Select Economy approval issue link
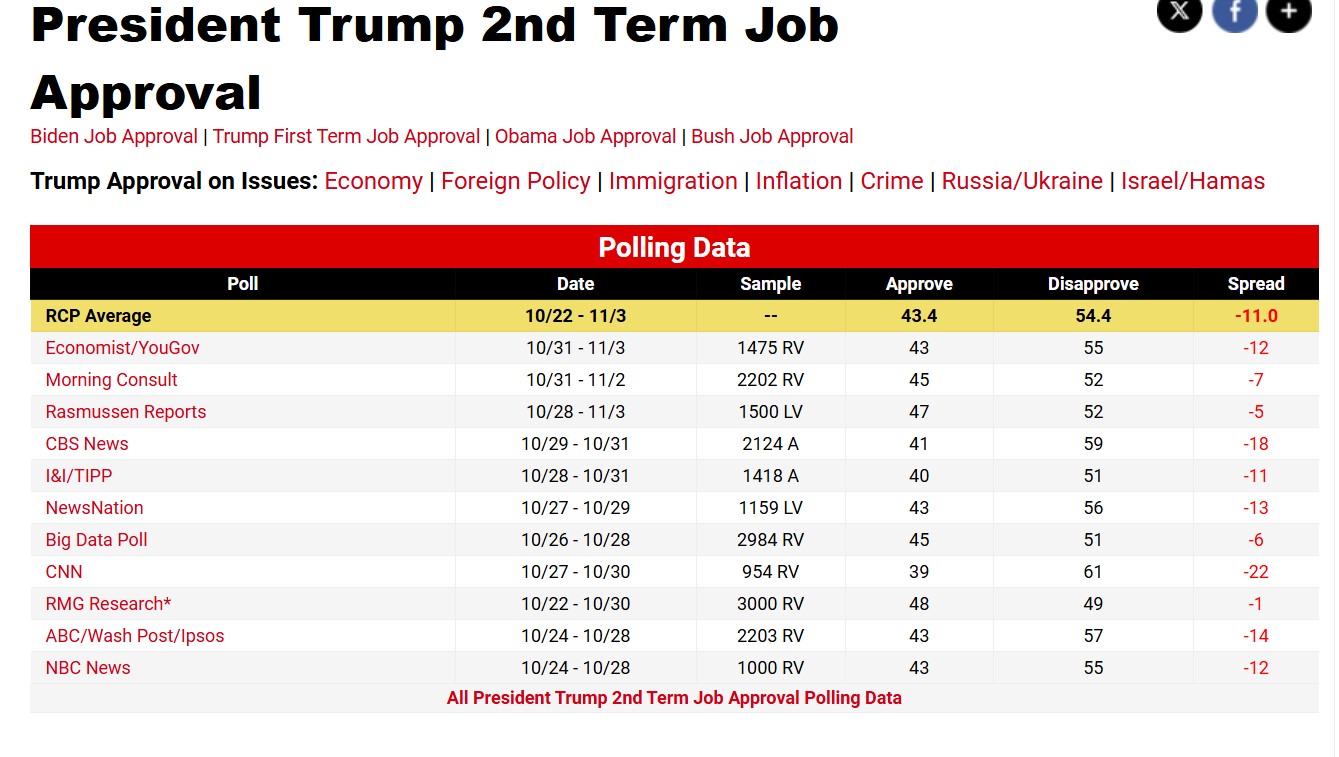This screenshot has width=1339, height=757. coord(373,181)
